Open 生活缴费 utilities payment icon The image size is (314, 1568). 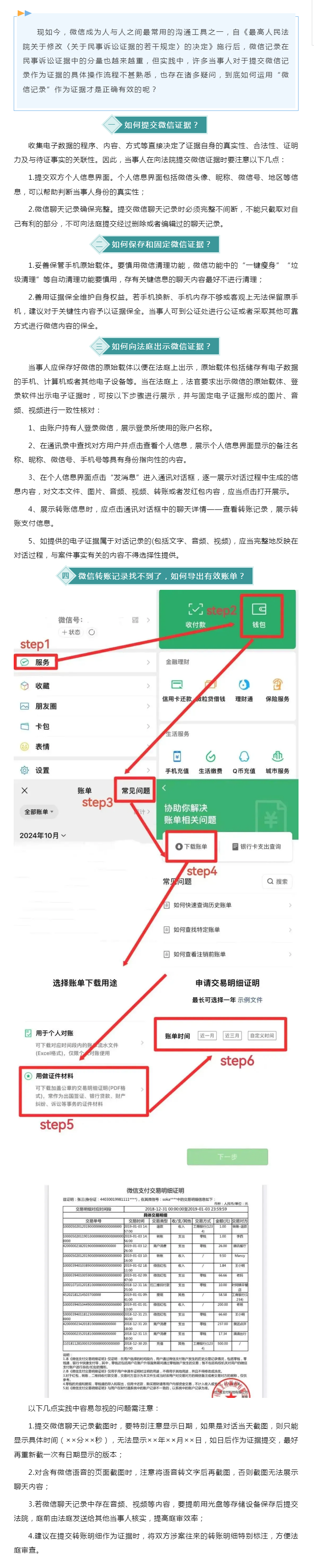tap(211, 756)
